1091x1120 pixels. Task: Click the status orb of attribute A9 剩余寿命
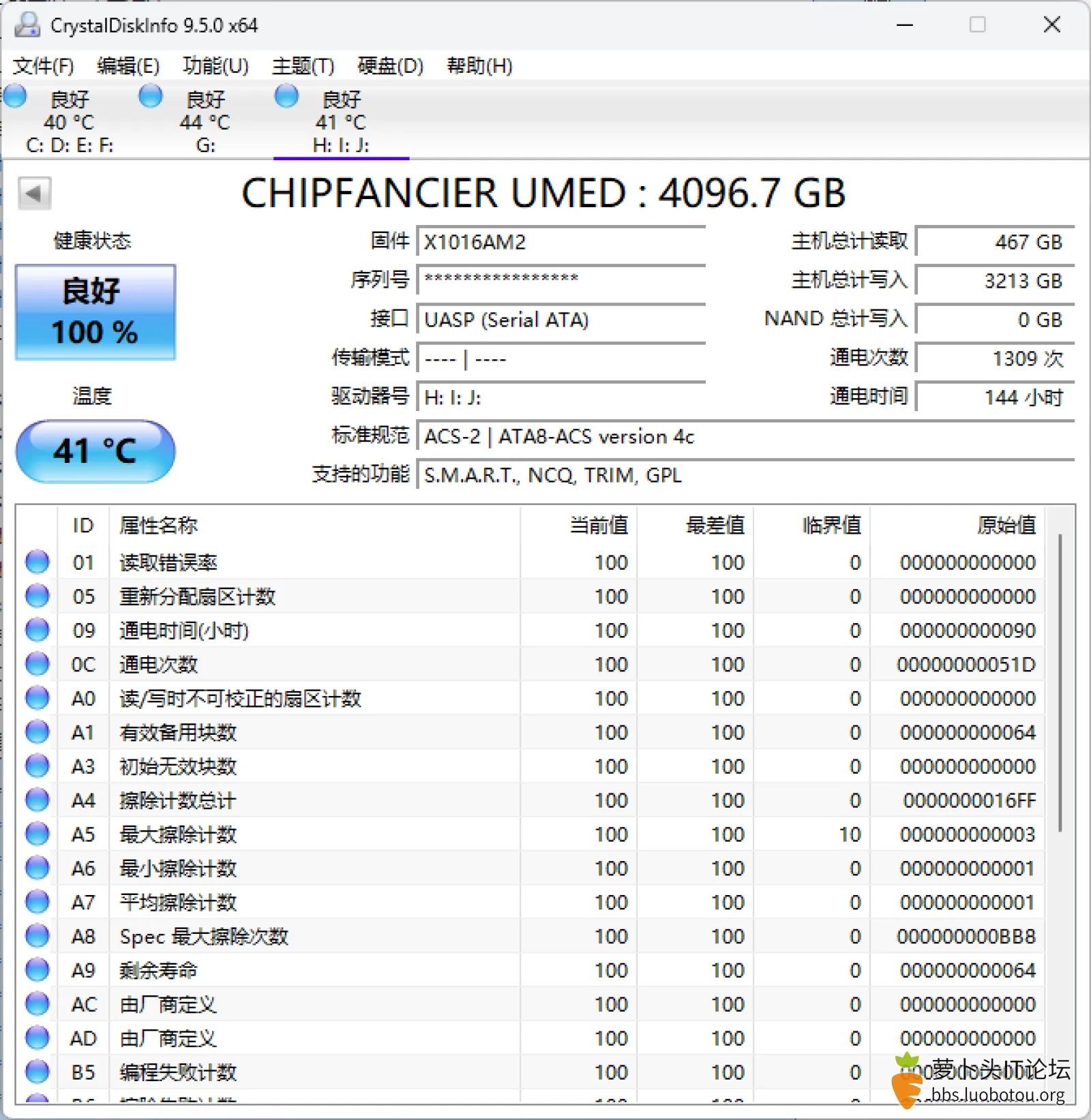point(38,970)
